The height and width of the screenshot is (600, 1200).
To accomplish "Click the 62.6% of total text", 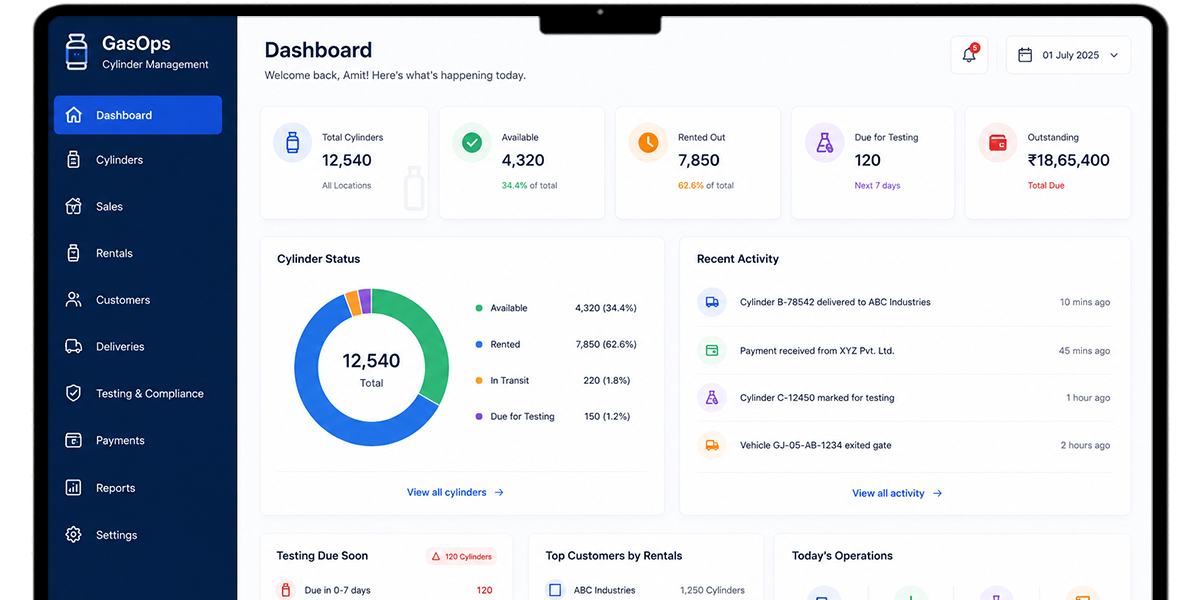I will (706, 186).
